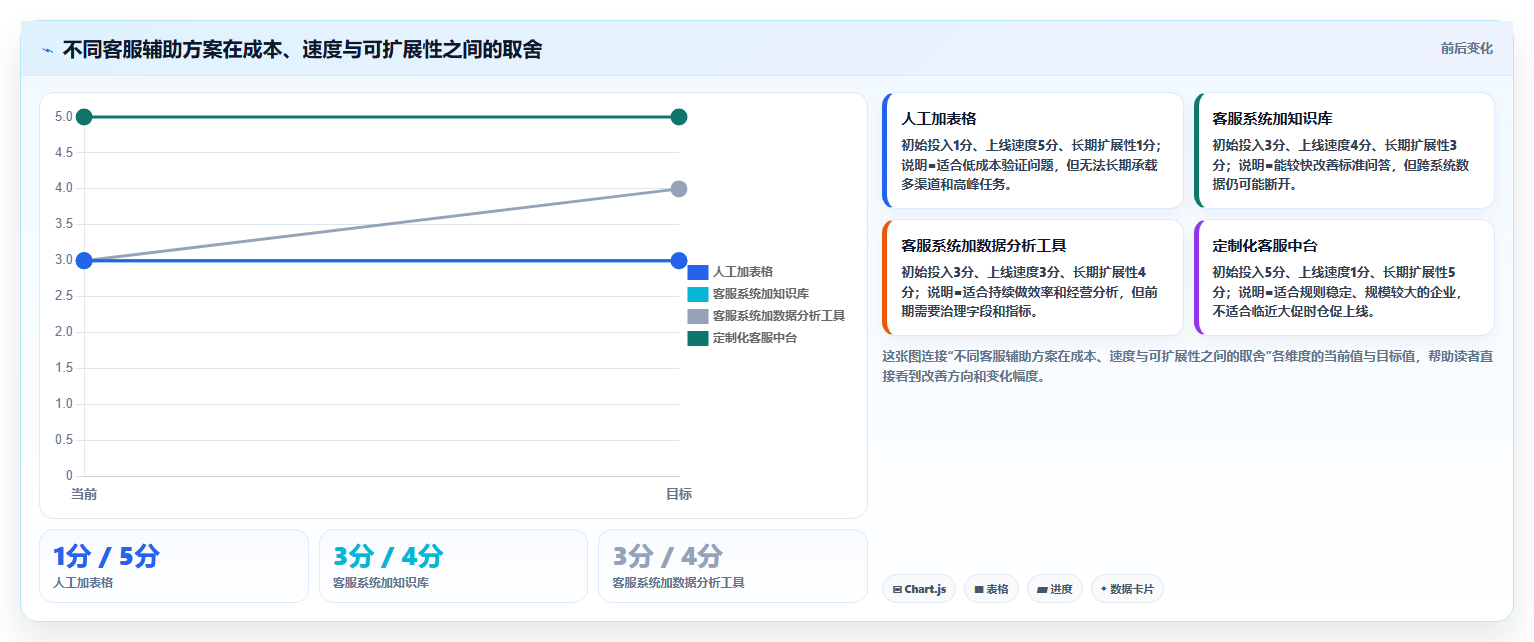Click the 目标 x-axis label
This screenshot has width=1534, height=642.
pyautogui.click(x=679, y=494)
